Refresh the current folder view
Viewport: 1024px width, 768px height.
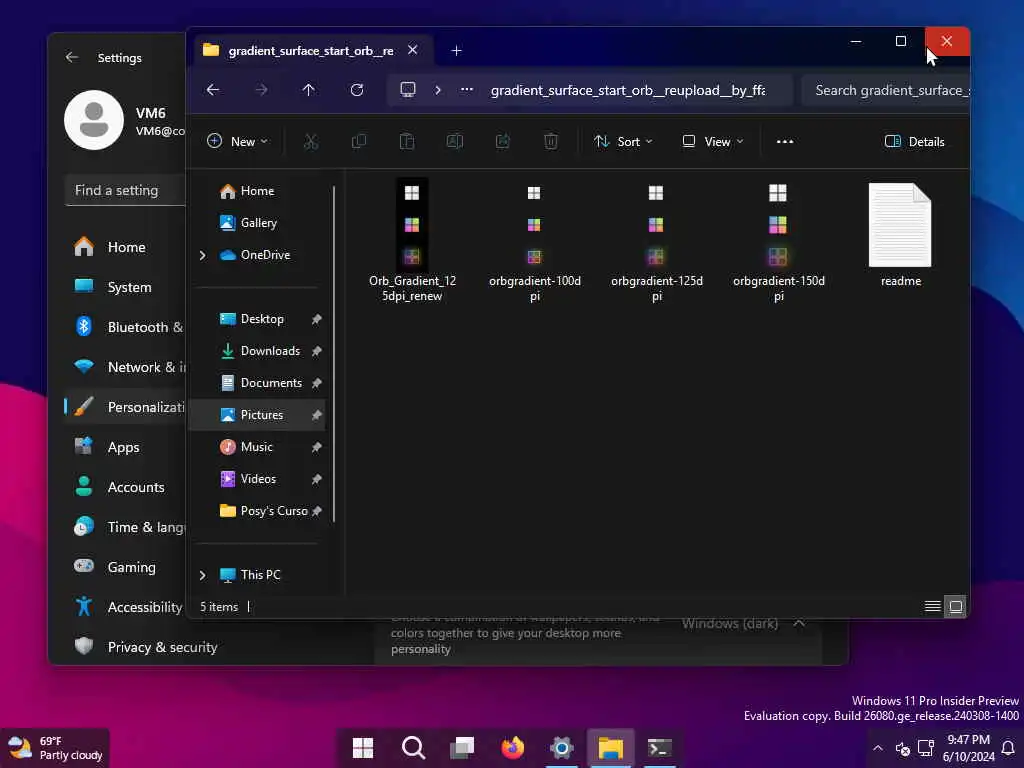(x=357, y=90)
